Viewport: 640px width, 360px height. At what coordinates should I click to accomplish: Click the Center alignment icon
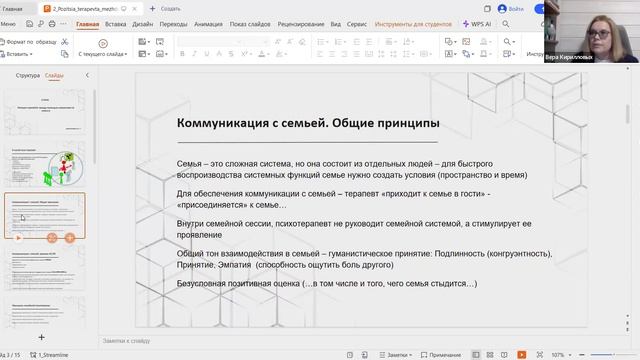(332, 54)
